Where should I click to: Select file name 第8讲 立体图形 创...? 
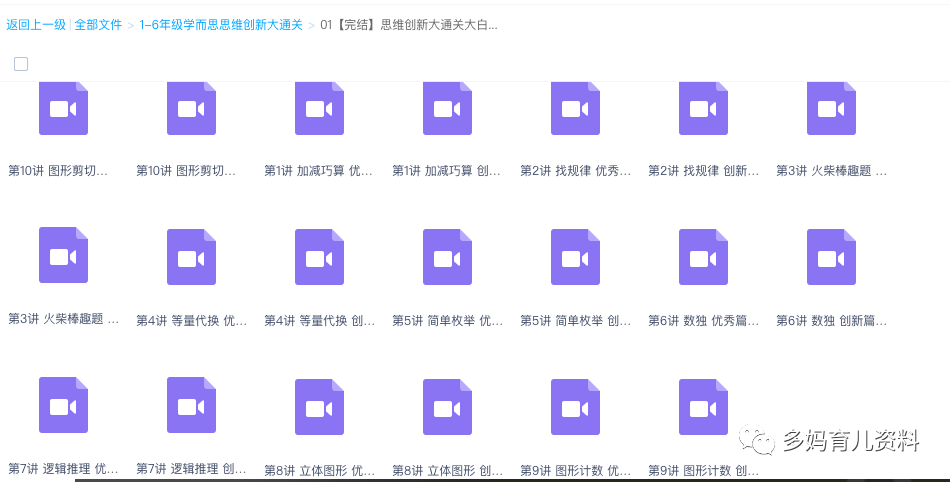[447, 470]
